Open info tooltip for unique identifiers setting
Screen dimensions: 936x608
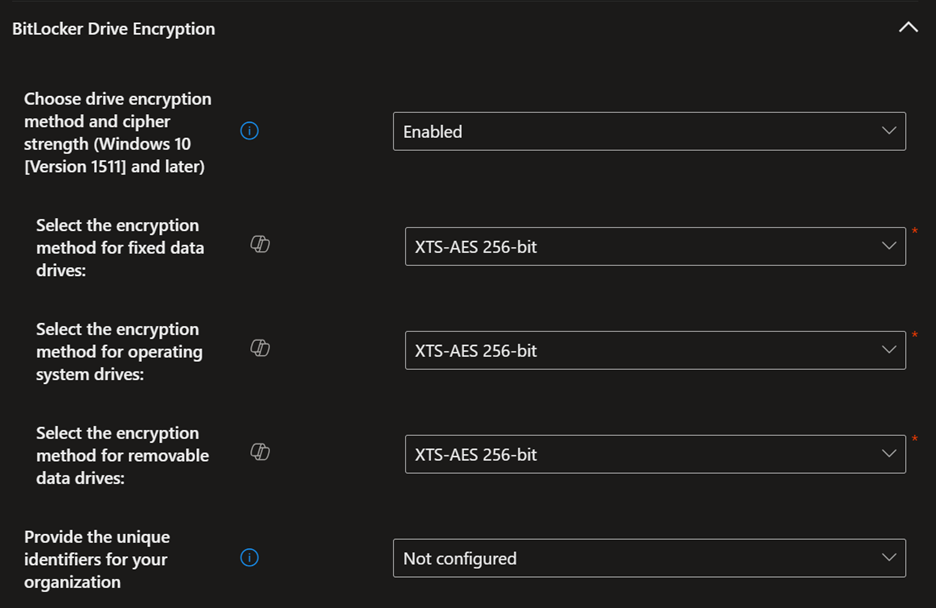click(x=250, y=558)
